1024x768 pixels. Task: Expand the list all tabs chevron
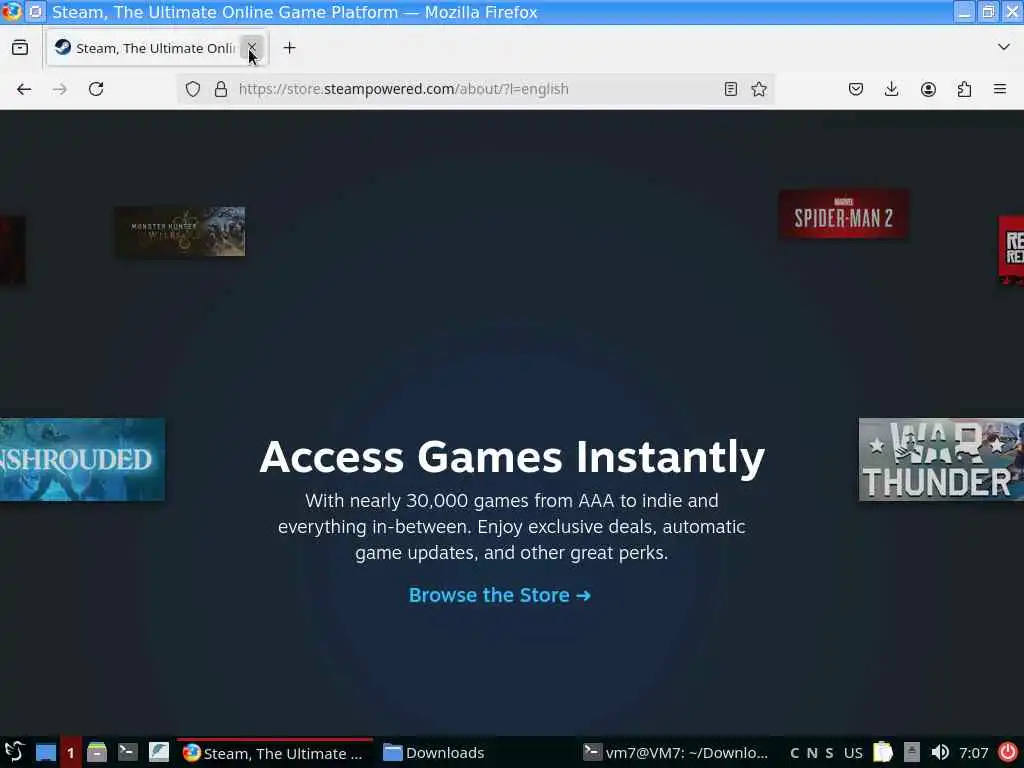1004,47
